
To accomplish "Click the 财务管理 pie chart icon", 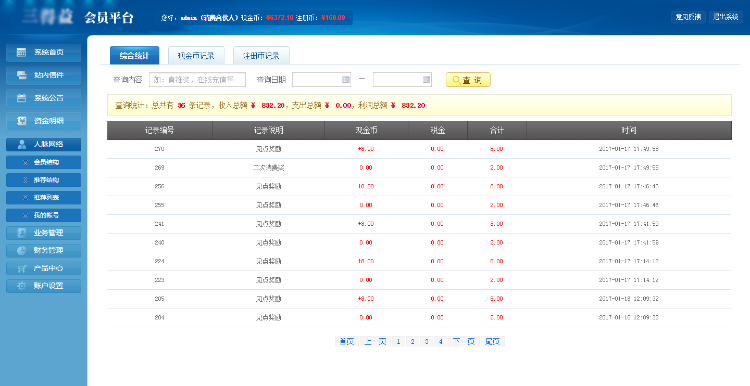I will tap(22, 250).
